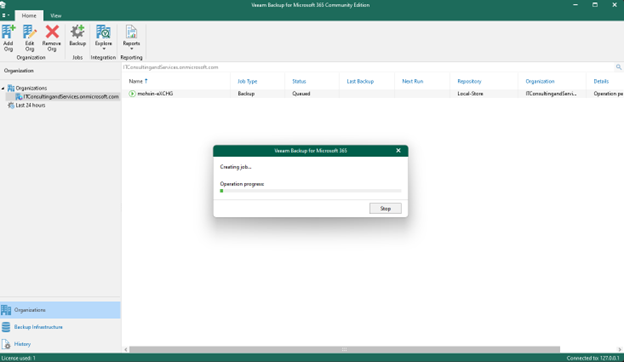The width and height of the screenshot is (624, 362).
Task: Click the Backup job type cell
Action: point(246,94)
